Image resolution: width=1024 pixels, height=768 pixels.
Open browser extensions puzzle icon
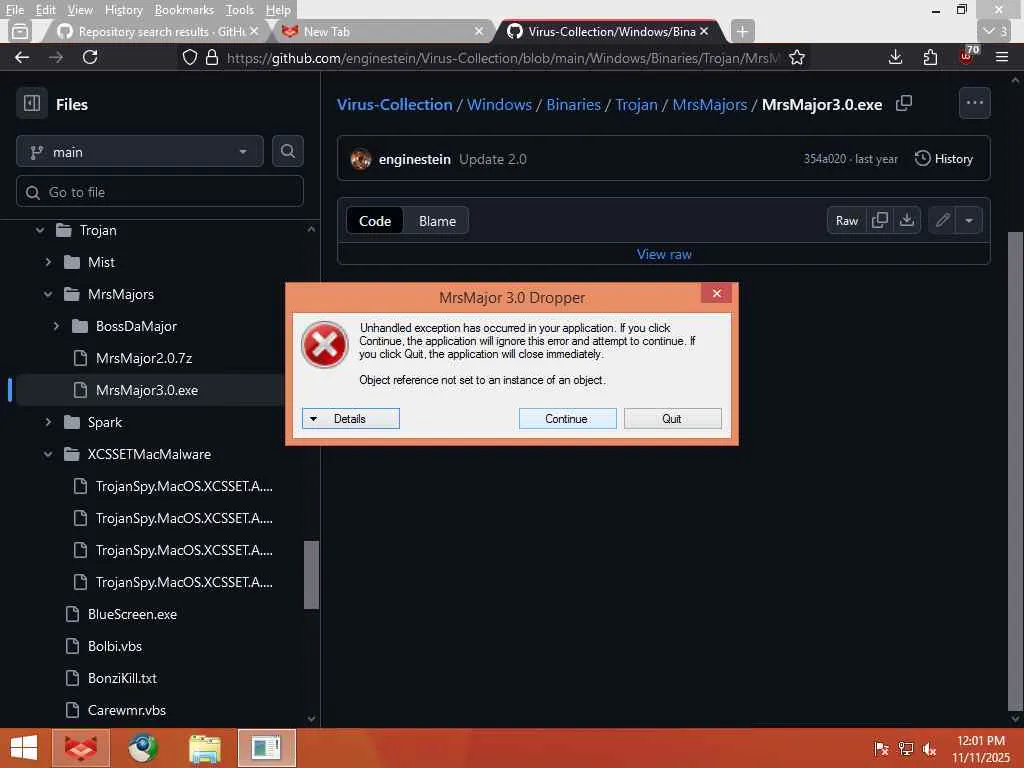click(930, 57)
